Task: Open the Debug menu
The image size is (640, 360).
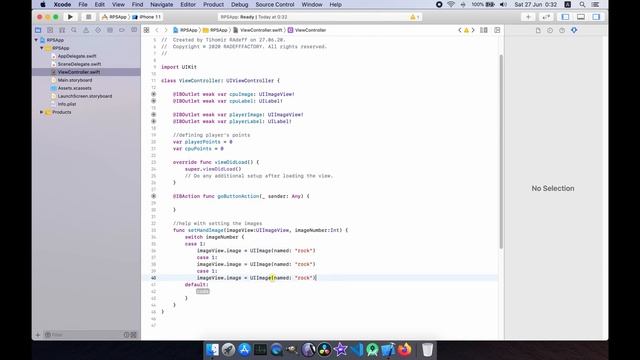Action: (x=240, y=4)
